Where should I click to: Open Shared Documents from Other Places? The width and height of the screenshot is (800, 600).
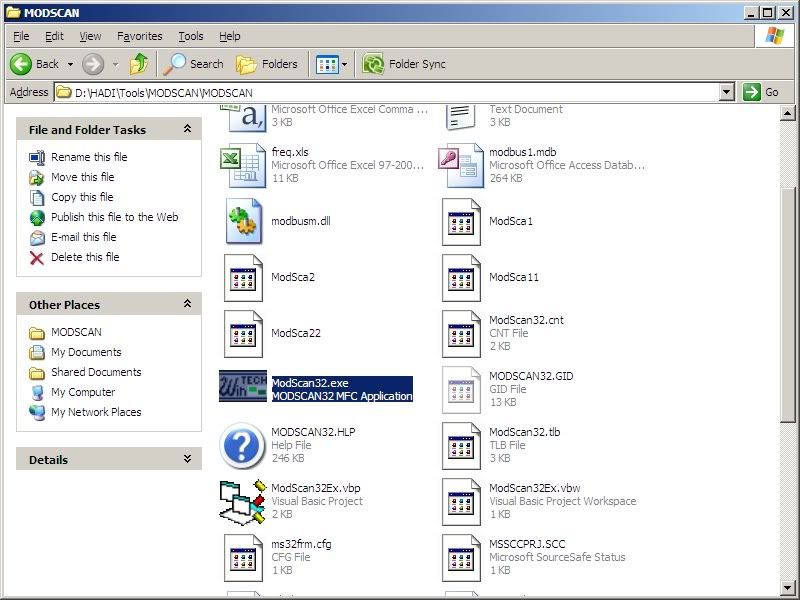[96, 372]
